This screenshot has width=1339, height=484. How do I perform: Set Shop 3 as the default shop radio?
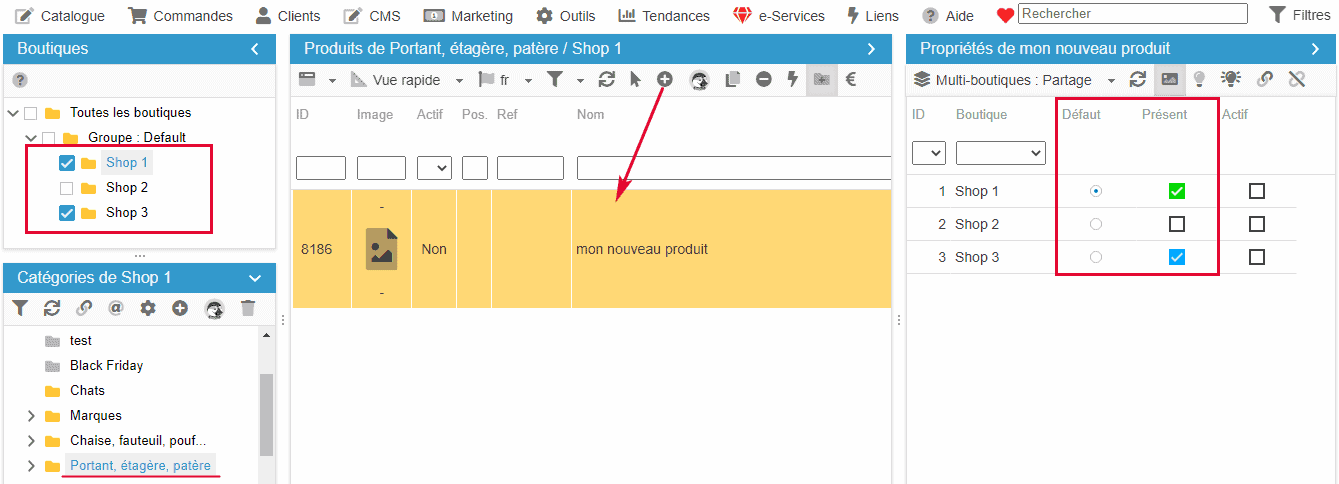tap(1096, 257)
